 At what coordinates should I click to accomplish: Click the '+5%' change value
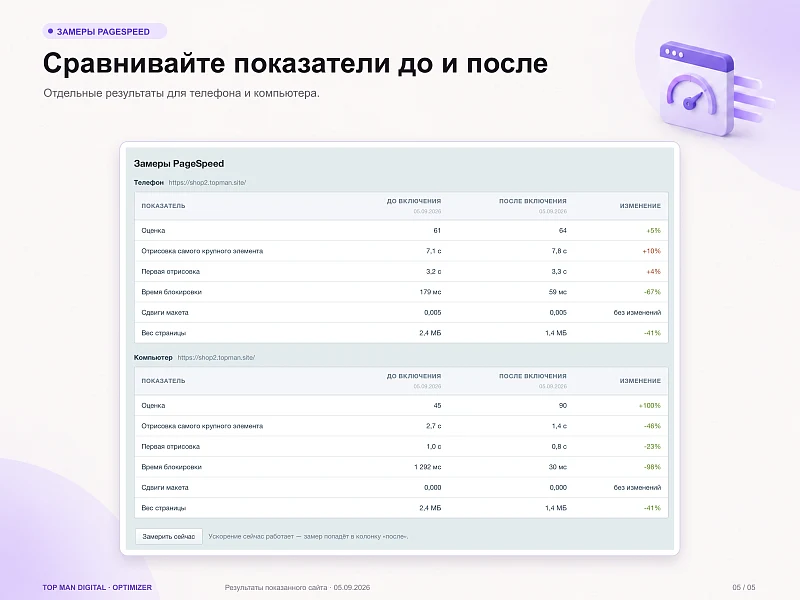(654, 231)
